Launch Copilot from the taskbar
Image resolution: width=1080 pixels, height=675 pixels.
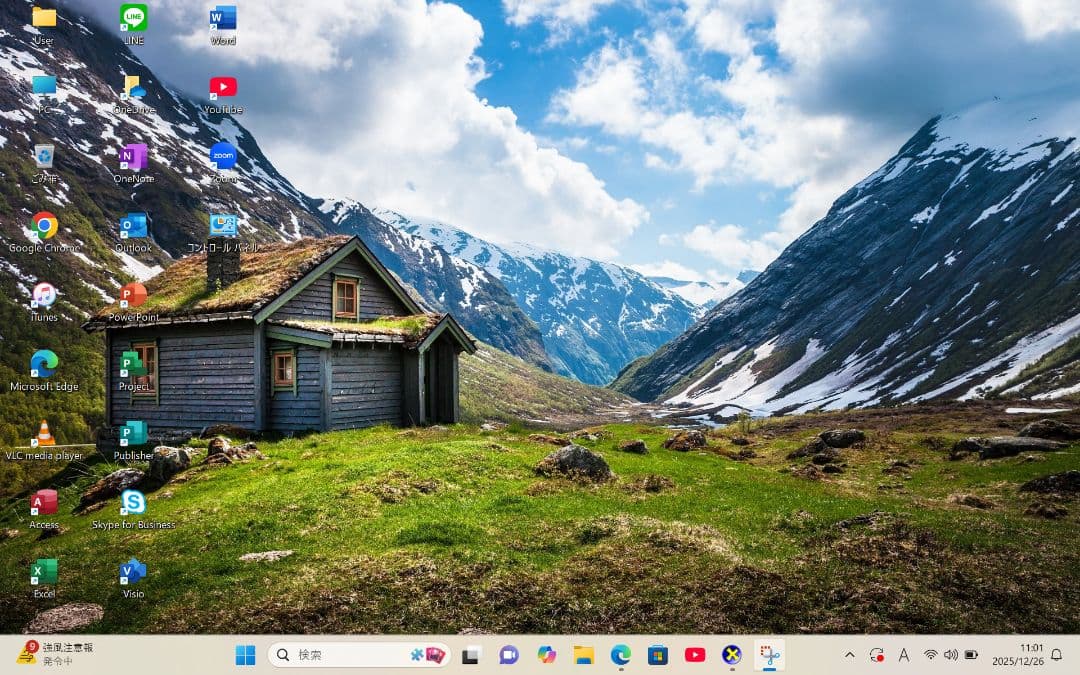[x=546, y=655]
